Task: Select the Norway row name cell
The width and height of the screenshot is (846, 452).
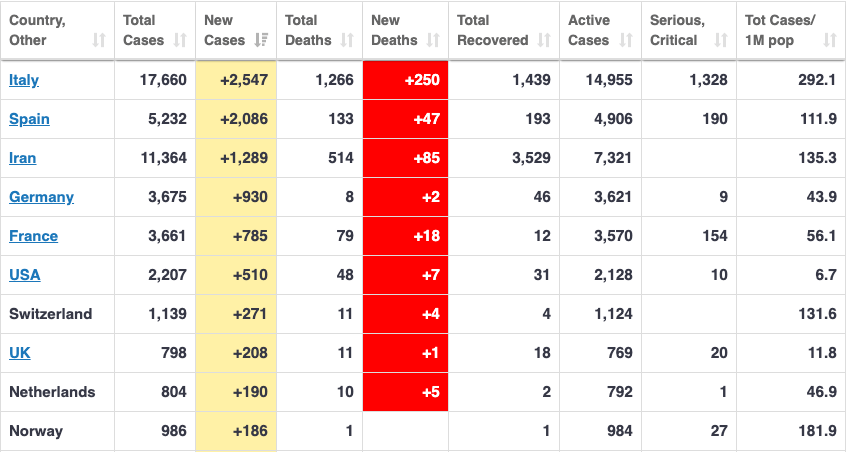Action: click(36, 431)
